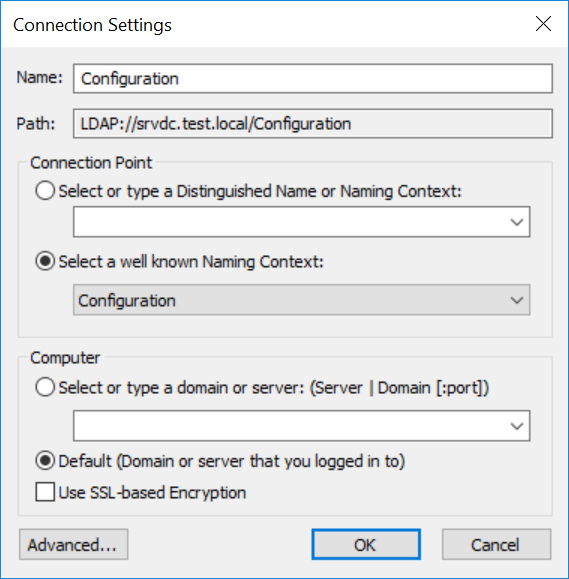The width and height of the screenshot is (569, 579).
Task: Click the Use SSL-based Encryption label
Action: click(152, 493)
